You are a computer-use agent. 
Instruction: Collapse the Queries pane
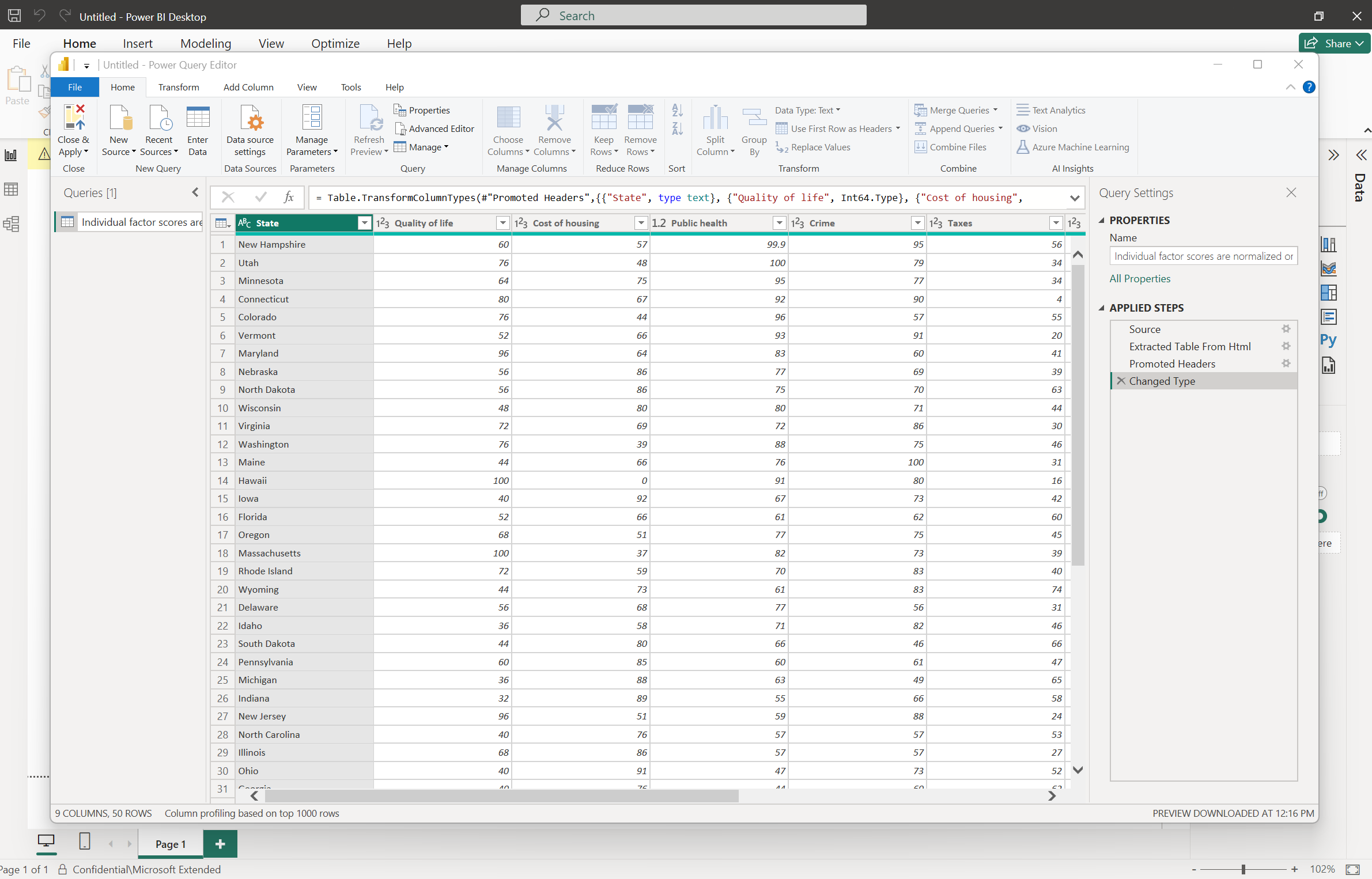click(x=195, y=192)
